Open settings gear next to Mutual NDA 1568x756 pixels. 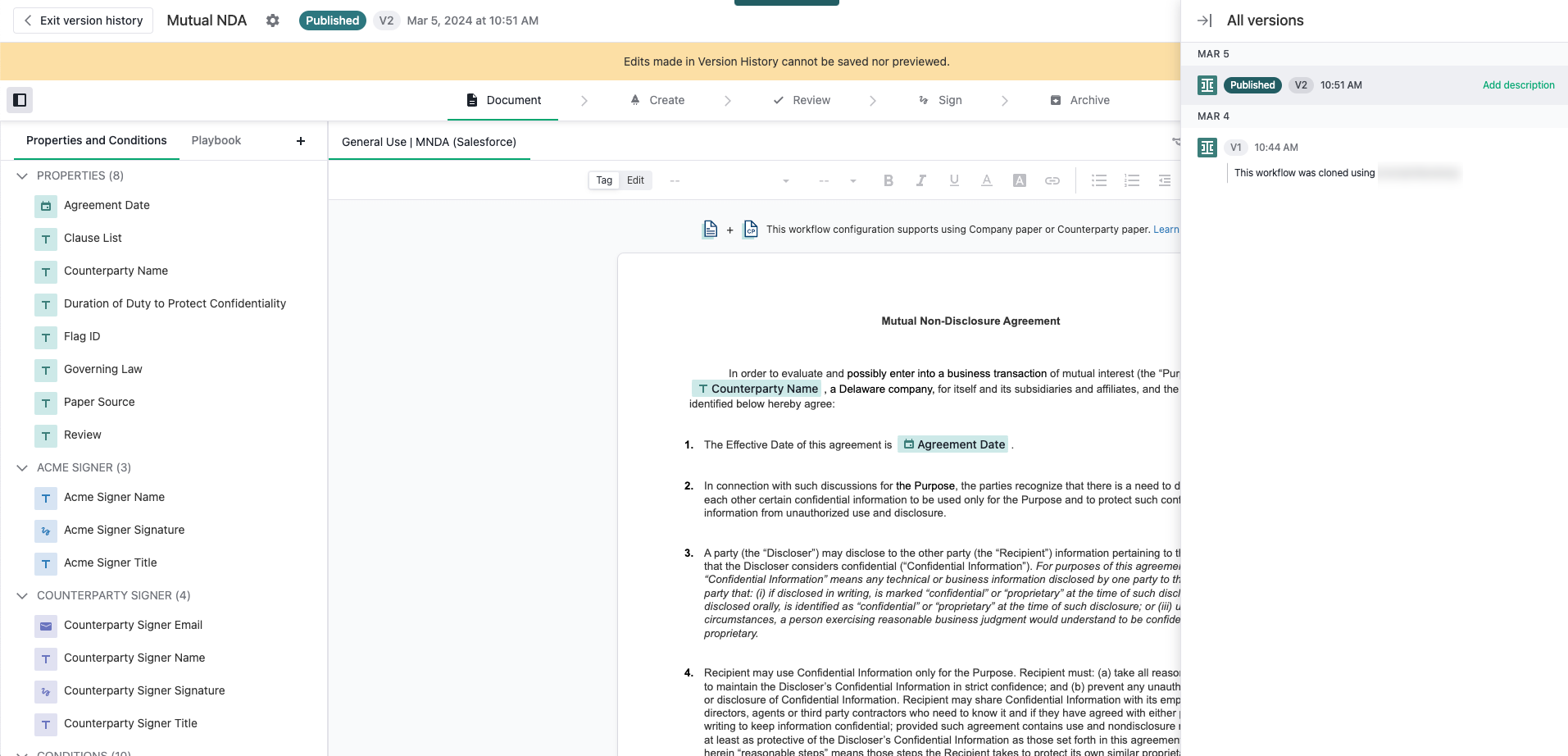273,20
